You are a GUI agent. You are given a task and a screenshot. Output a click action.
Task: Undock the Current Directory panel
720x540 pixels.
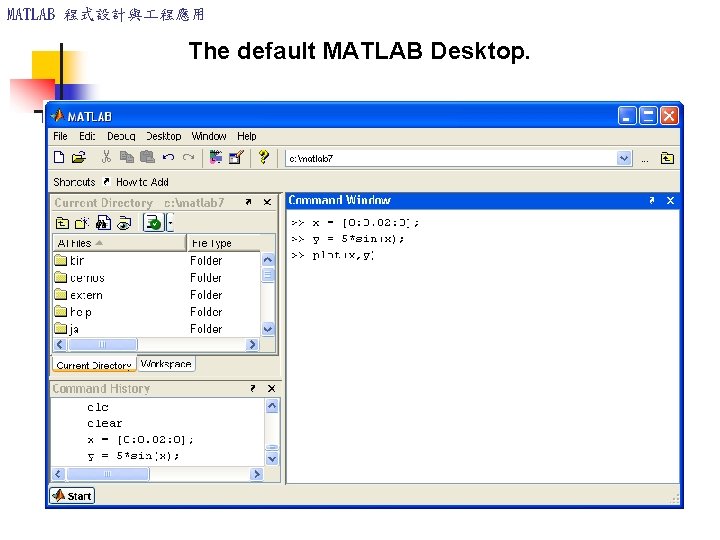pyautogui.click(x=248, y=202)
